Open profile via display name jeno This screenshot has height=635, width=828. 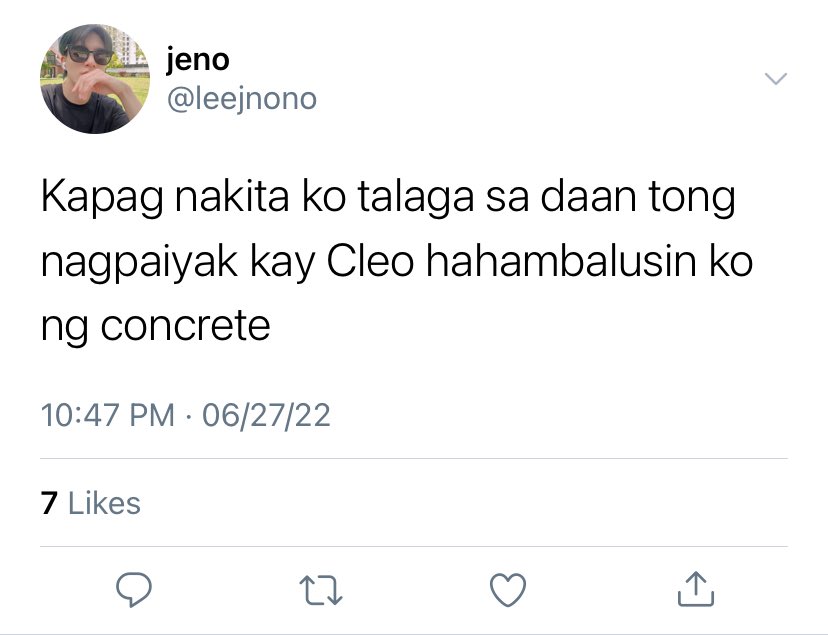(x=198, y=60)
